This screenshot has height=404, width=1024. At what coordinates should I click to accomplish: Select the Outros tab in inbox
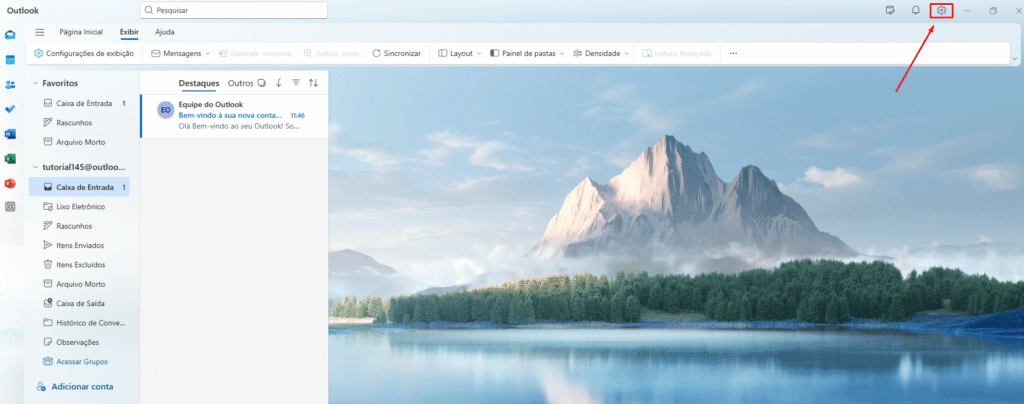[240, 83]
